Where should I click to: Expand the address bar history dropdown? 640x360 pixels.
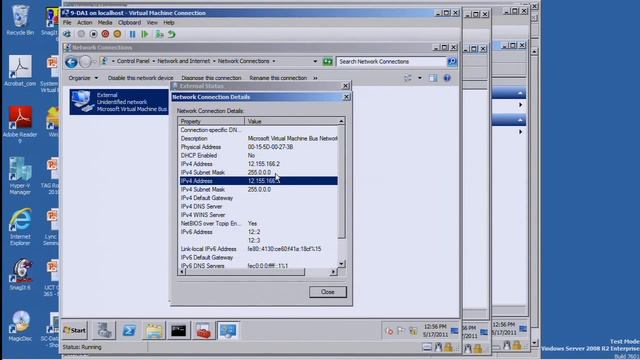click(x=315, y=61)
